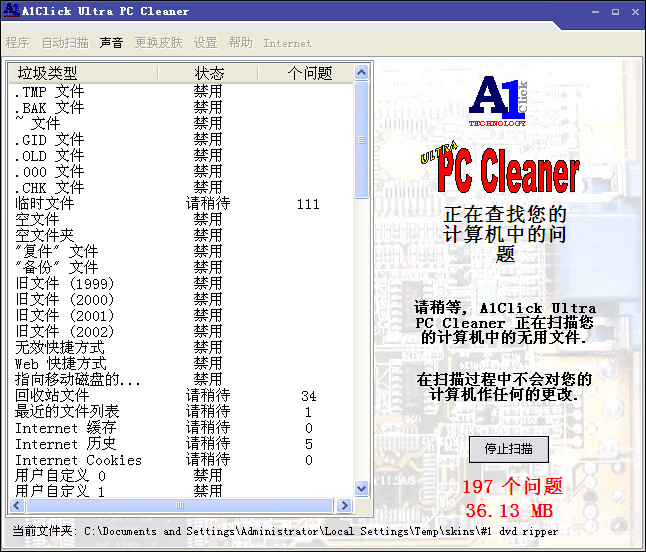Click the horizontal scroll left arrow
Viewport: 646px width, 552px height.
(17, 505)
